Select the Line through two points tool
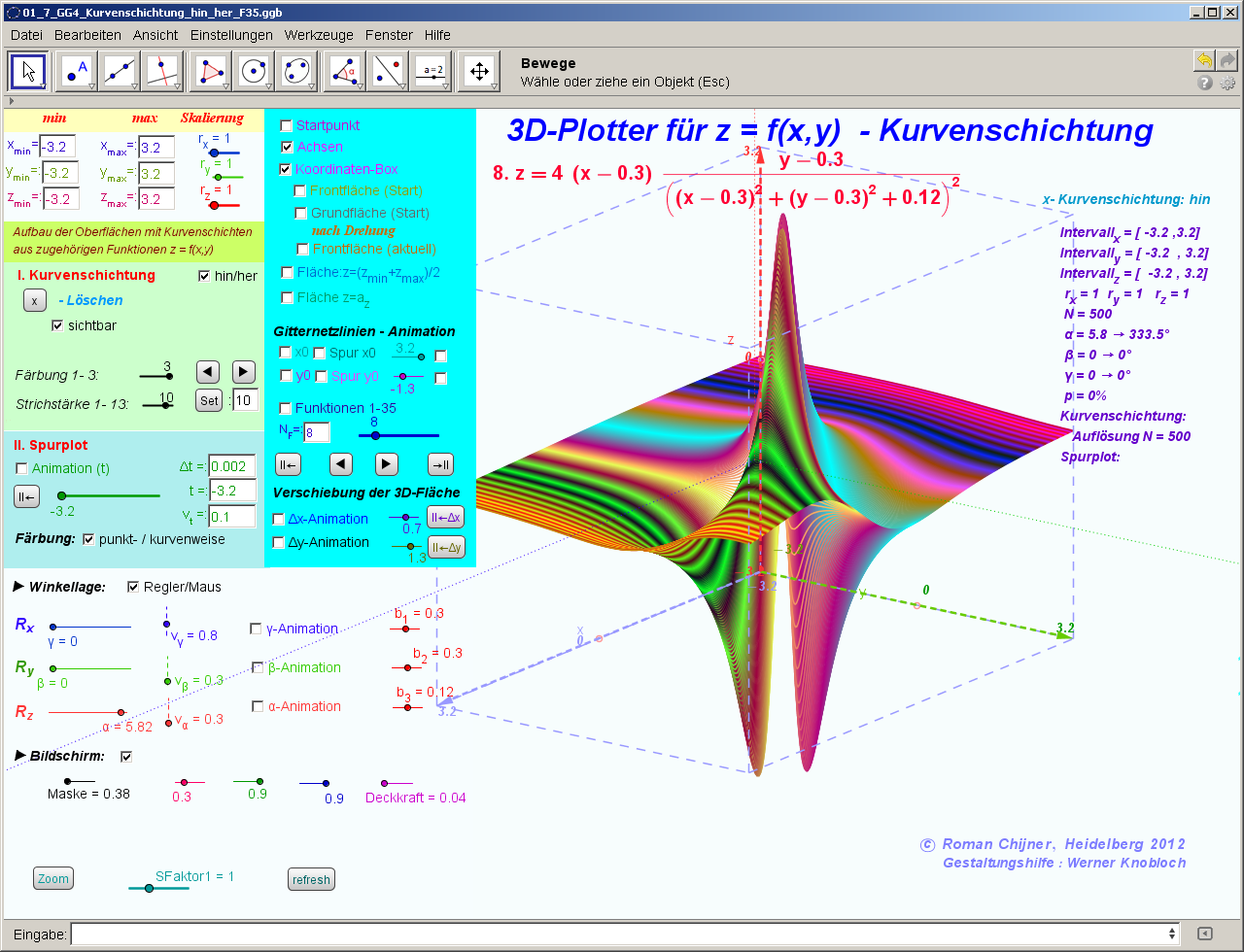The height and width of the screenshot is (952, 1244). click(x=120, y=71)
